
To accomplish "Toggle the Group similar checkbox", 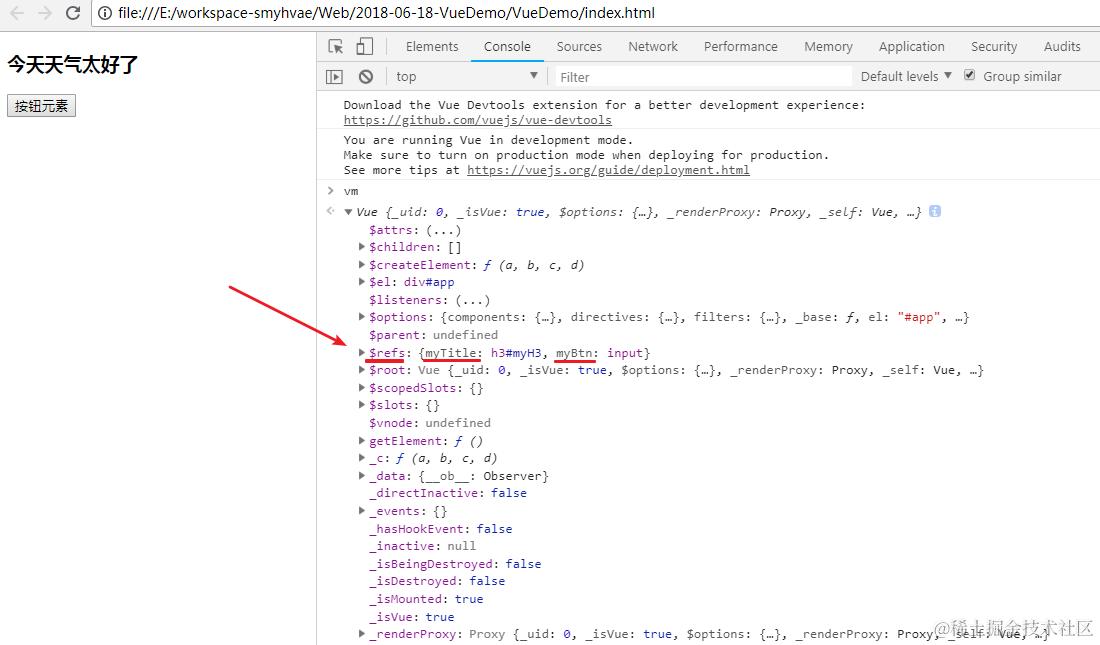I will pyautogui.click(x=970, y=75).
